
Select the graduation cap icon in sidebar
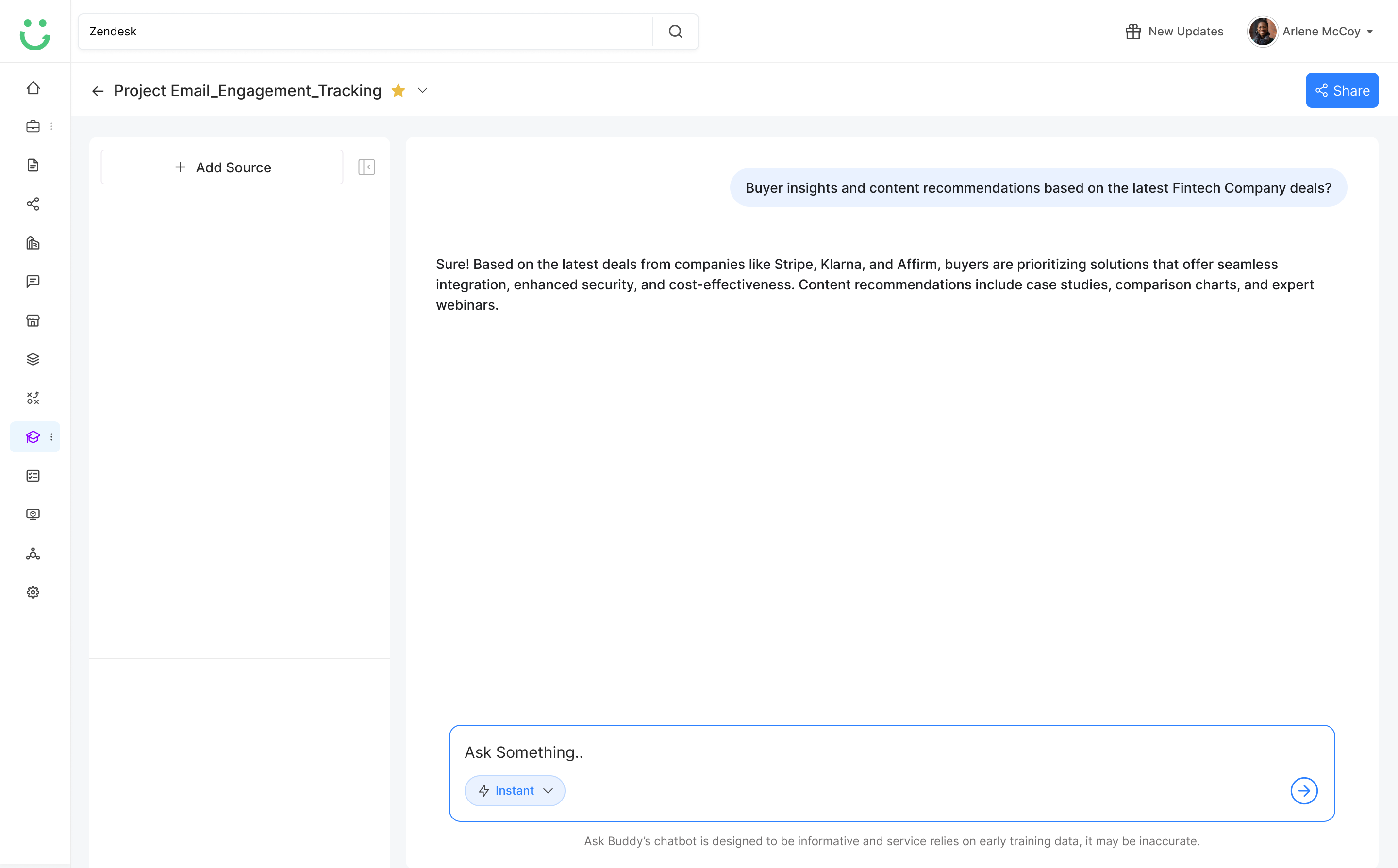pyautogui.click(x=33, y=437)
